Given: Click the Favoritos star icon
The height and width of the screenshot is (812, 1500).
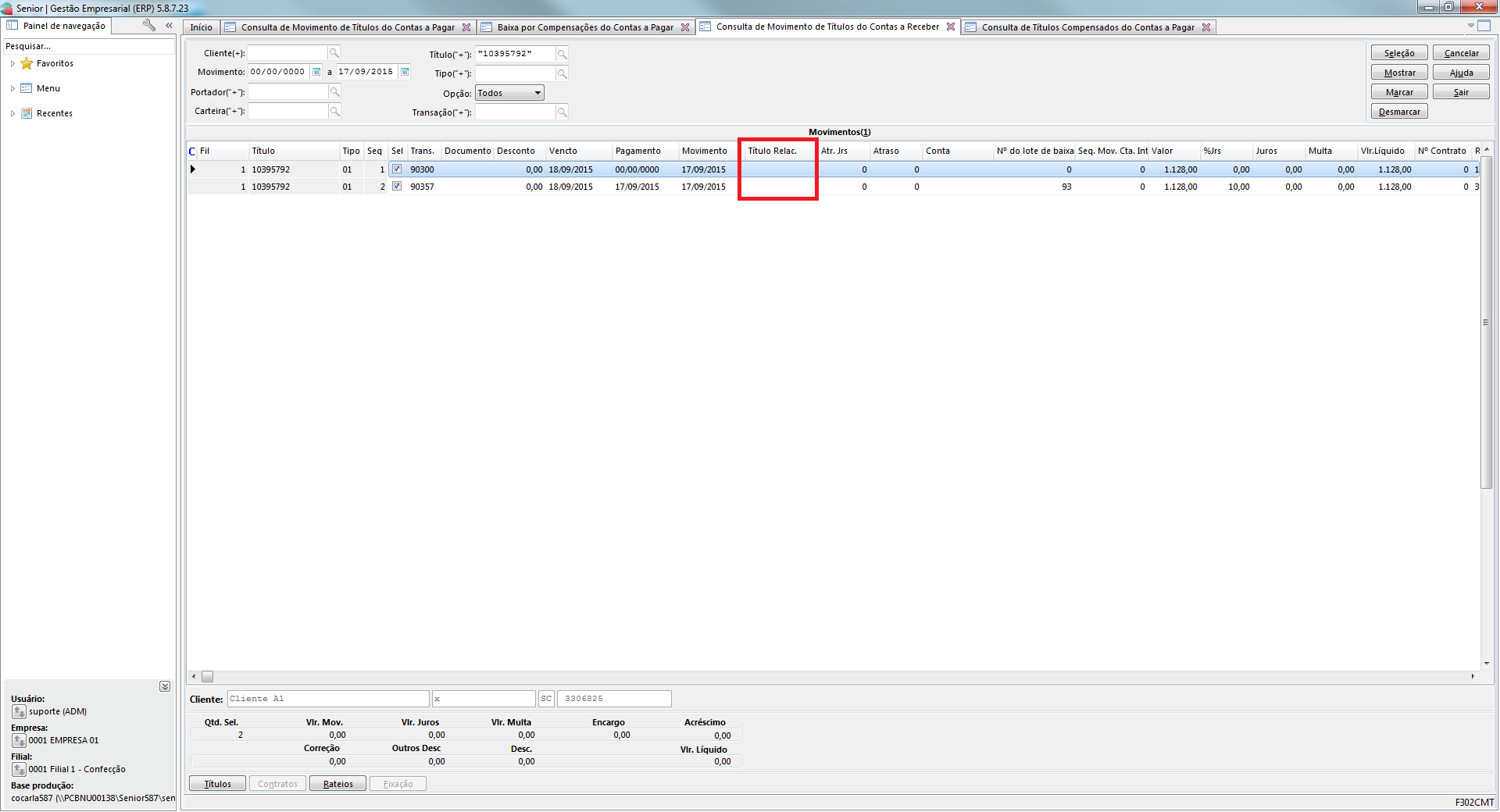Looking at the screenshot, I should (27, 63).
